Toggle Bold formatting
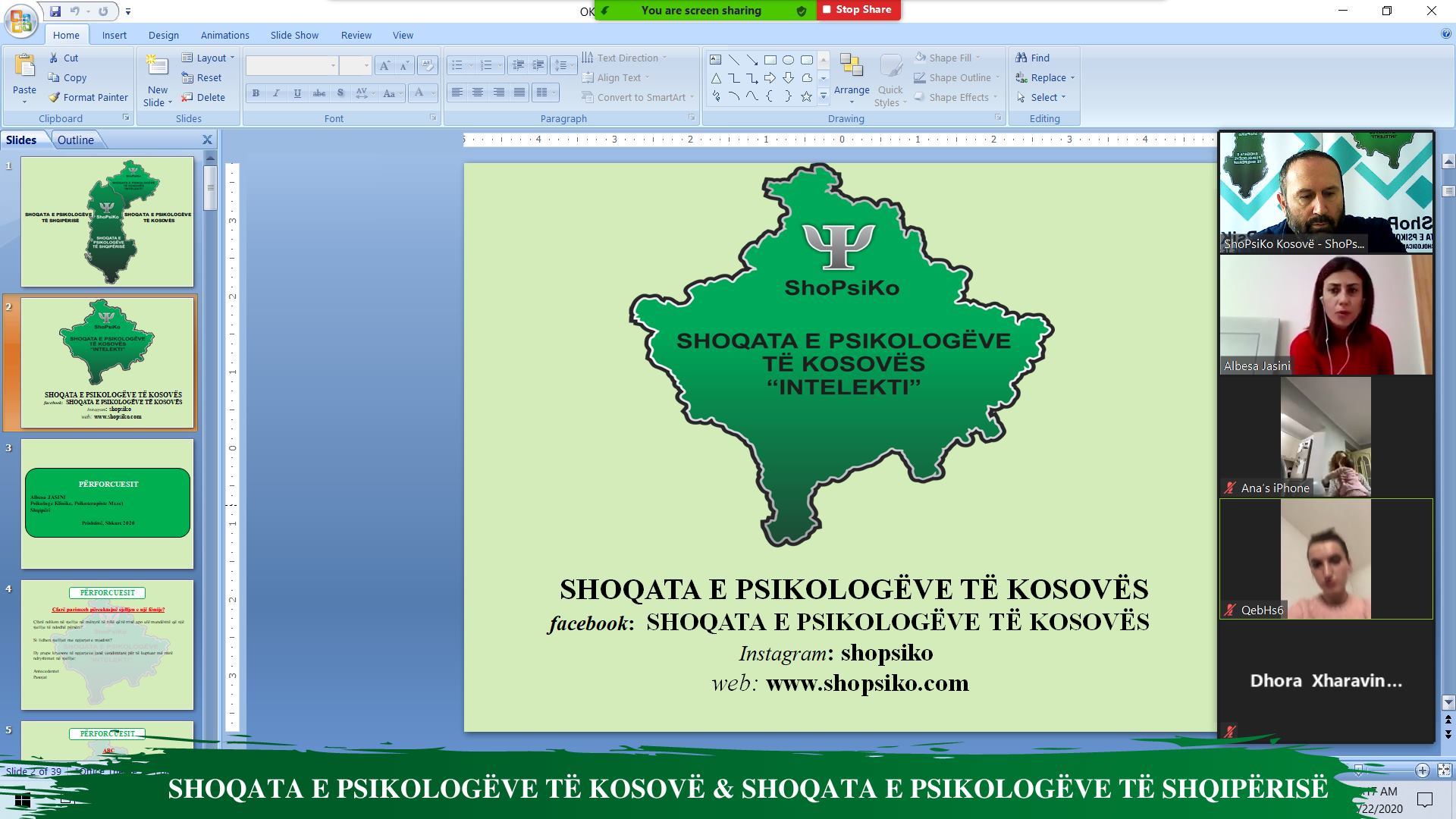 coord(256,93)
